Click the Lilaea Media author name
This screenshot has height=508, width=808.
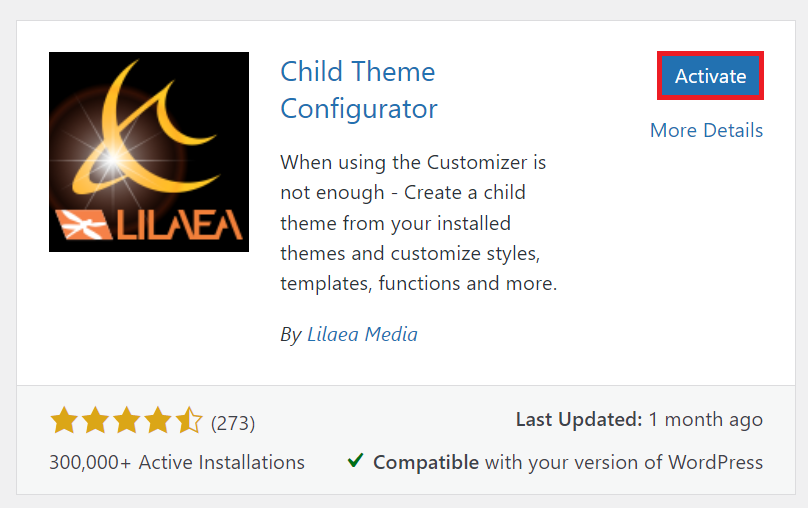tap(361, 334)
